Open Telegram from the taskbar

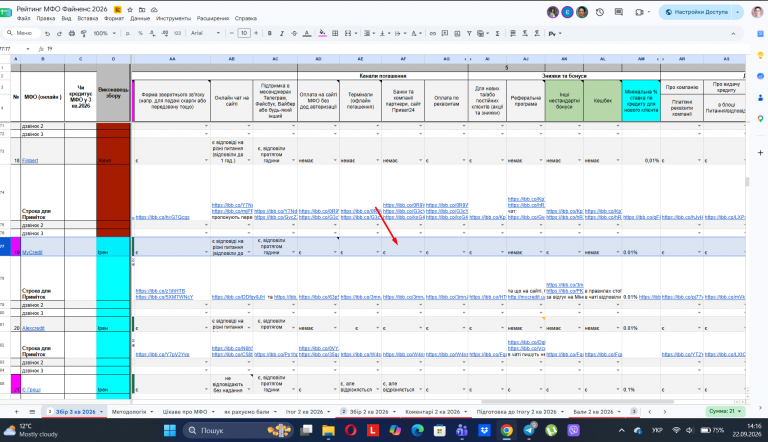[529, 430]
